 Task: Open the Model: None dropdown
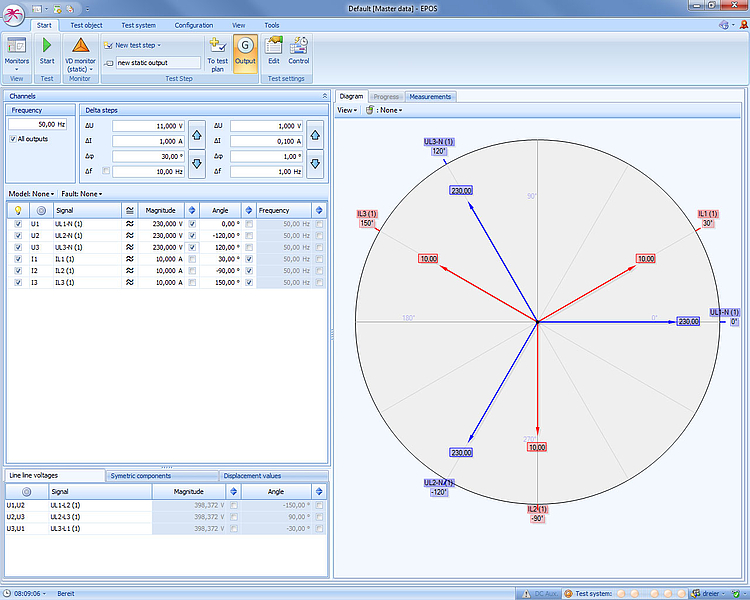[30, 194]
